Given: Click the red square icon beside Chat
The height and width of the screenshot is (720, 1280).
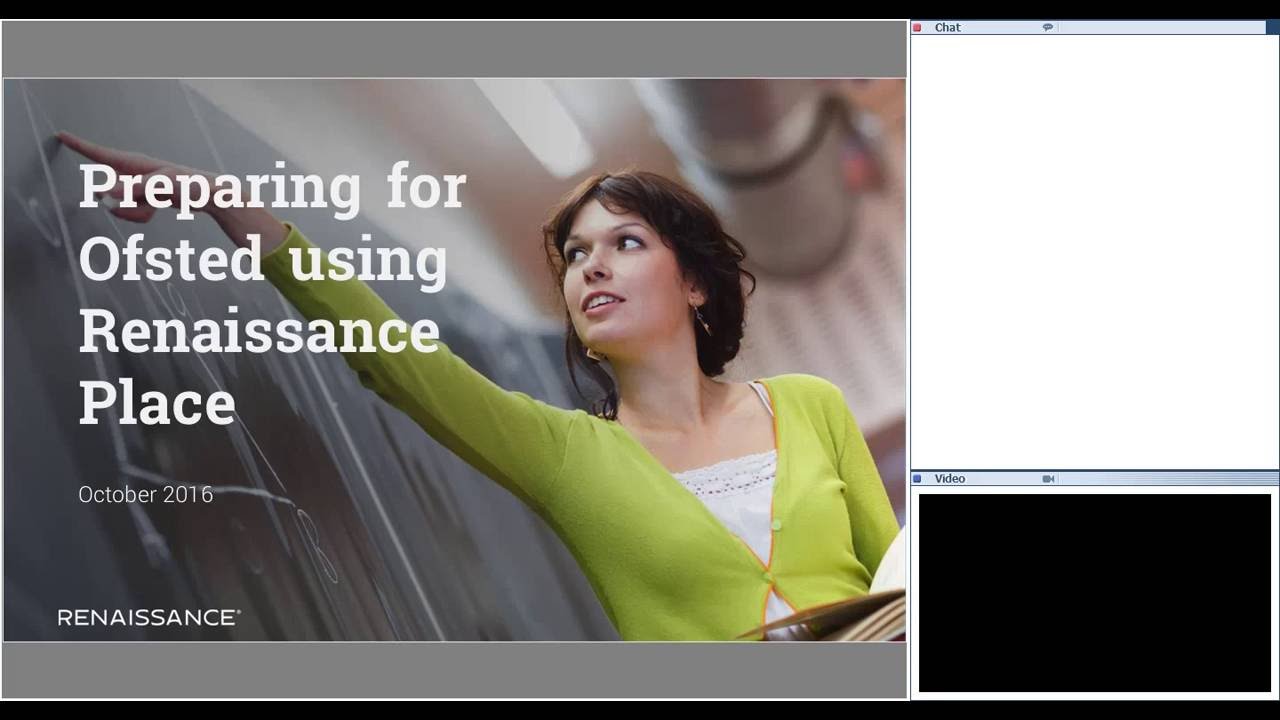Looking at the screenshot, I should coord(917,28).
